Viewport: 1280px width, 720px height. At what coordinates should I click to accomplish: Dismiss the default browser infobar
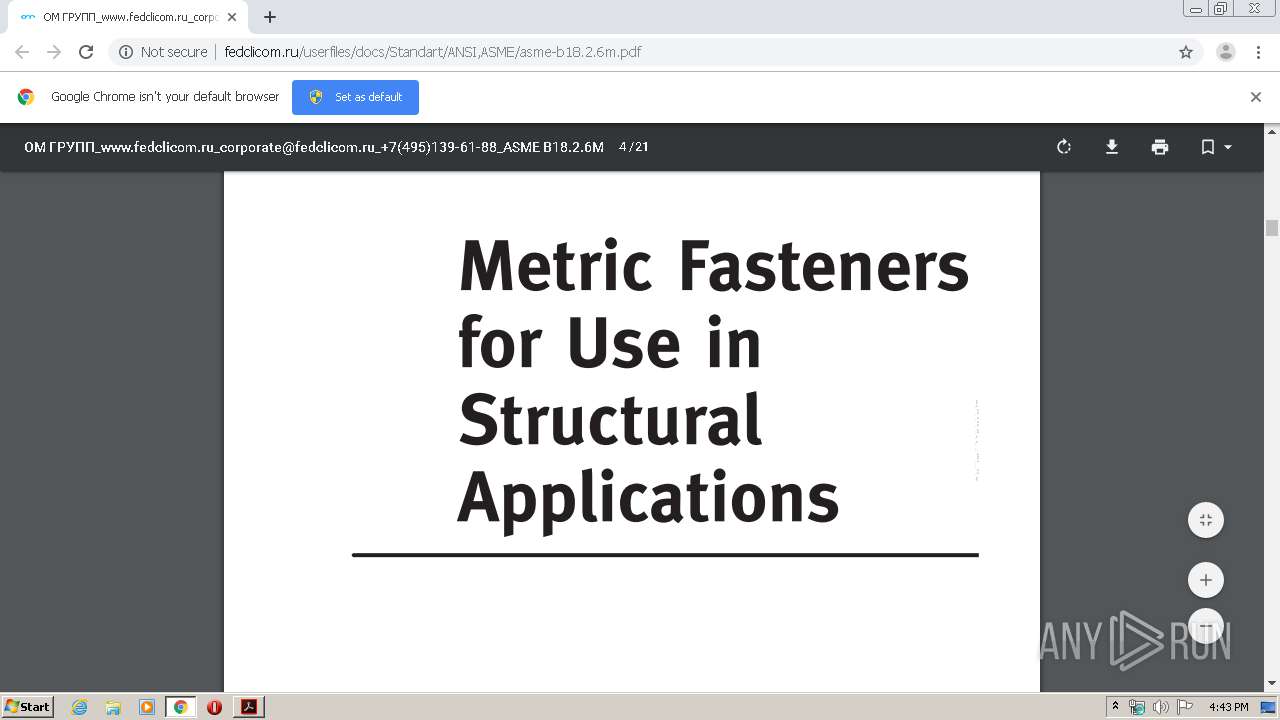click(1256, 97)
